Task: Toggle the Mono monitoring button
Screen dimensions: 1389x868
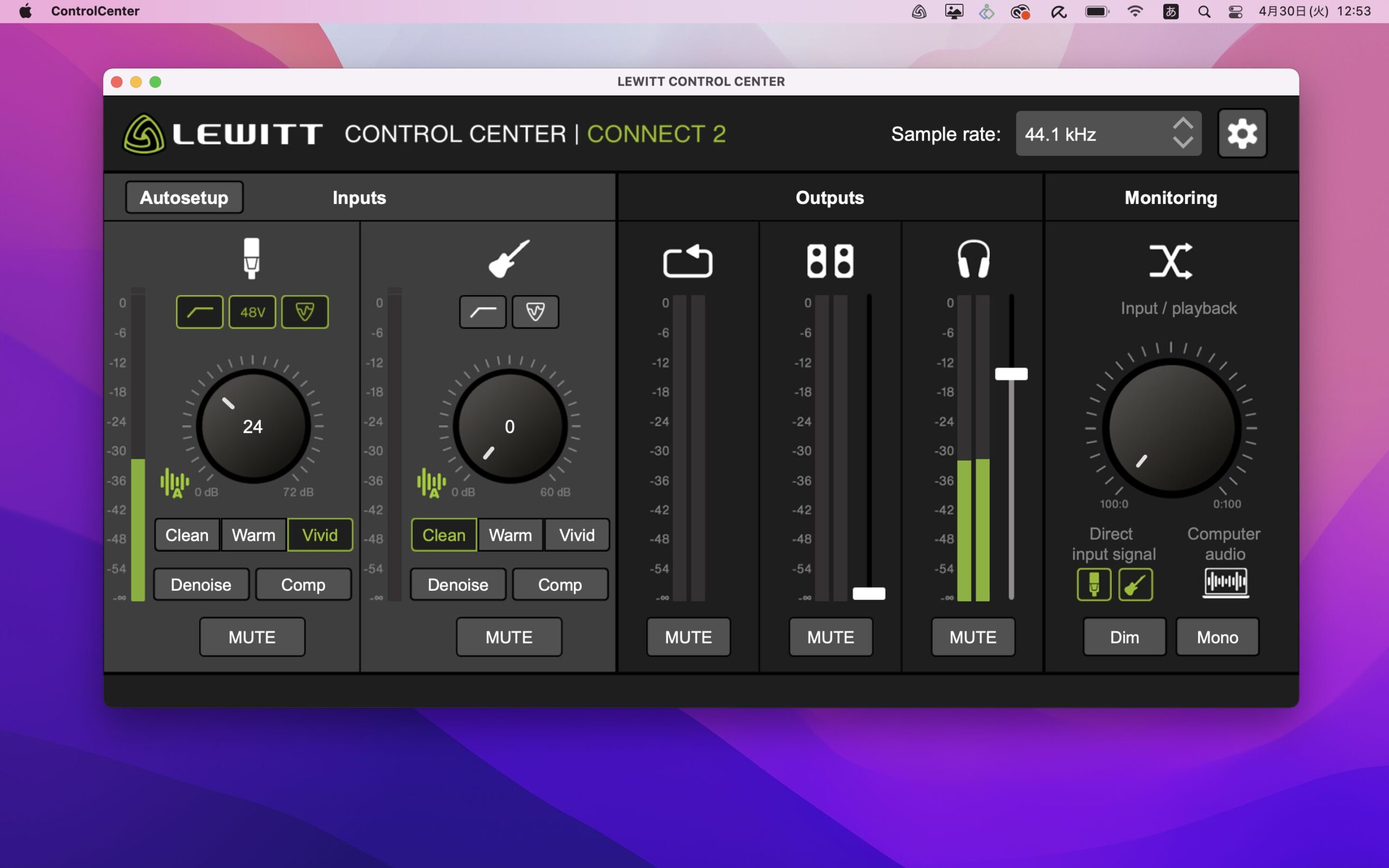Action: [1218, 637]
